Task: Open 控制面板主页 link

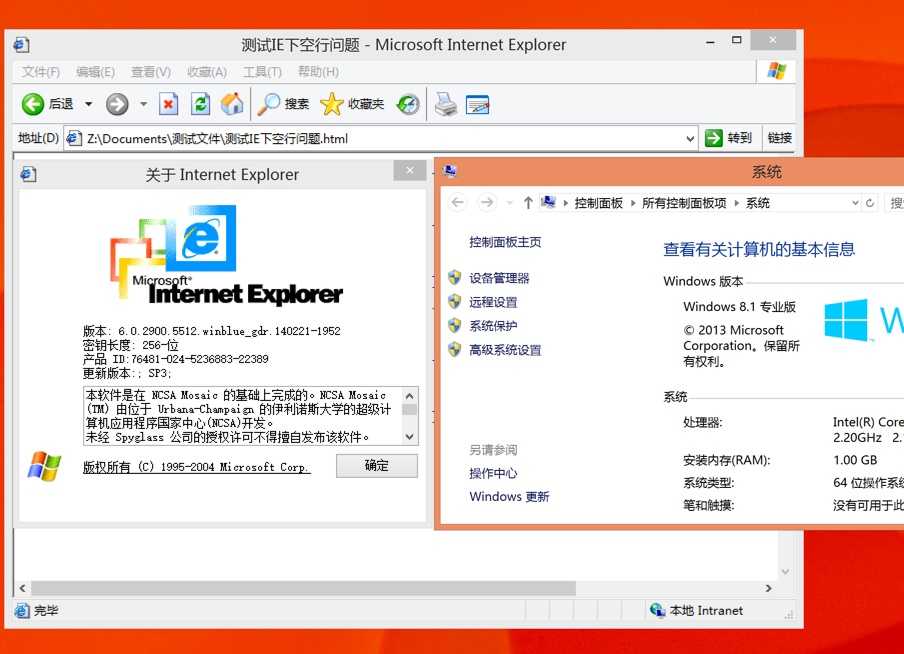Action: coord(505,242)
